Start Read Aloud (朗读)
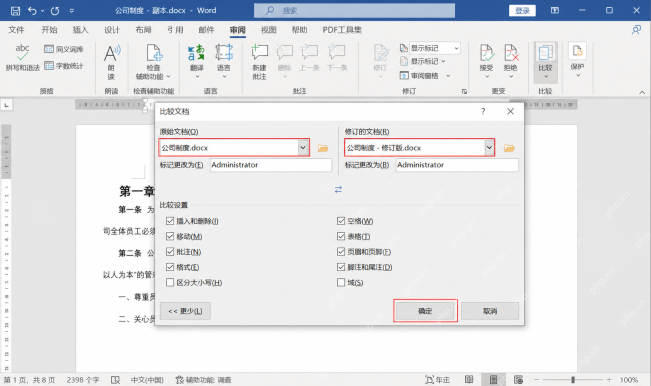This screenshot has height=386, width=651. pos(111,62)
